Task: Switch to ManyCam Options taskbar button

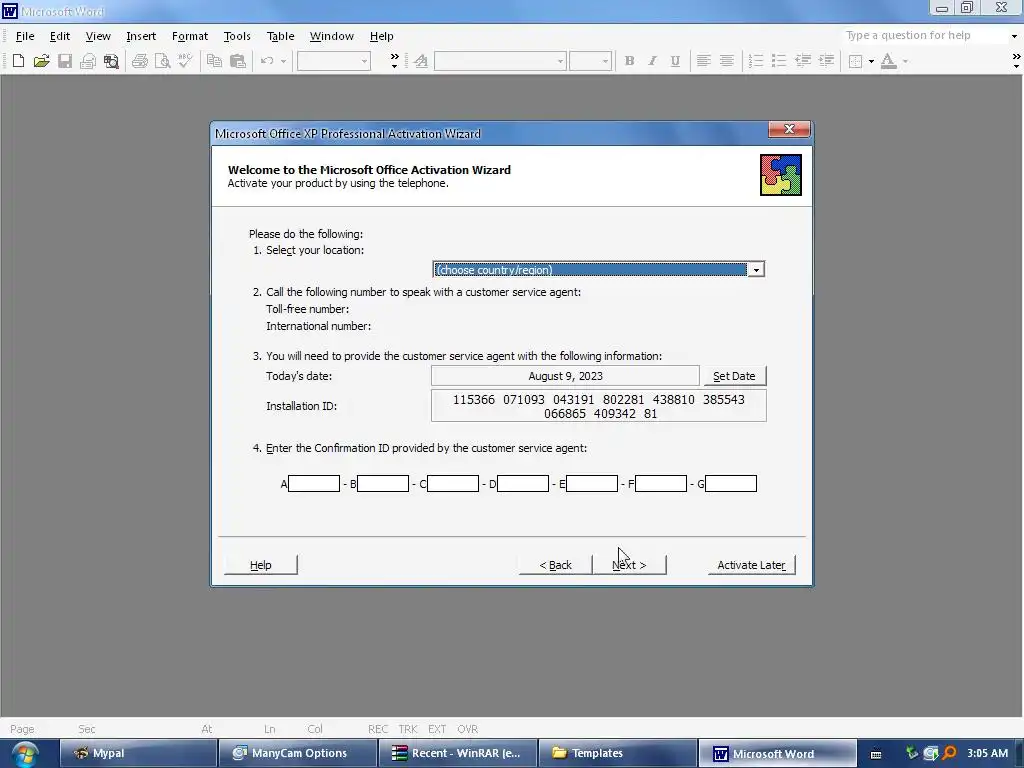Action: 298,754
